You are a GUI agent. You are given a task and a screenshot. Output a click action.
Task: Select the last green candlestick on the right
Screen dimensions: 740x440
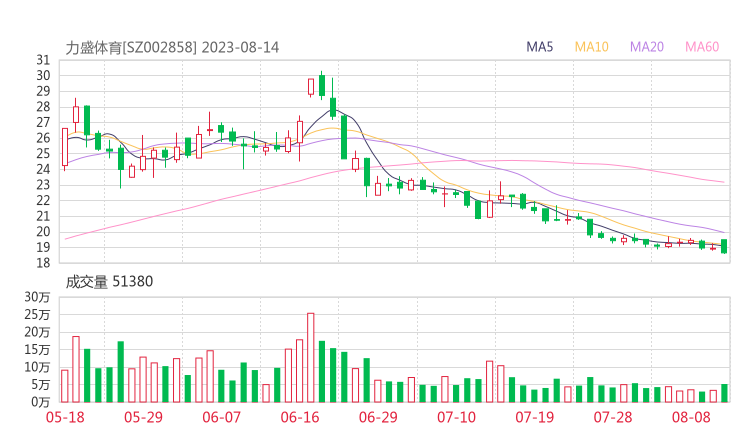[x=724, y=246]
